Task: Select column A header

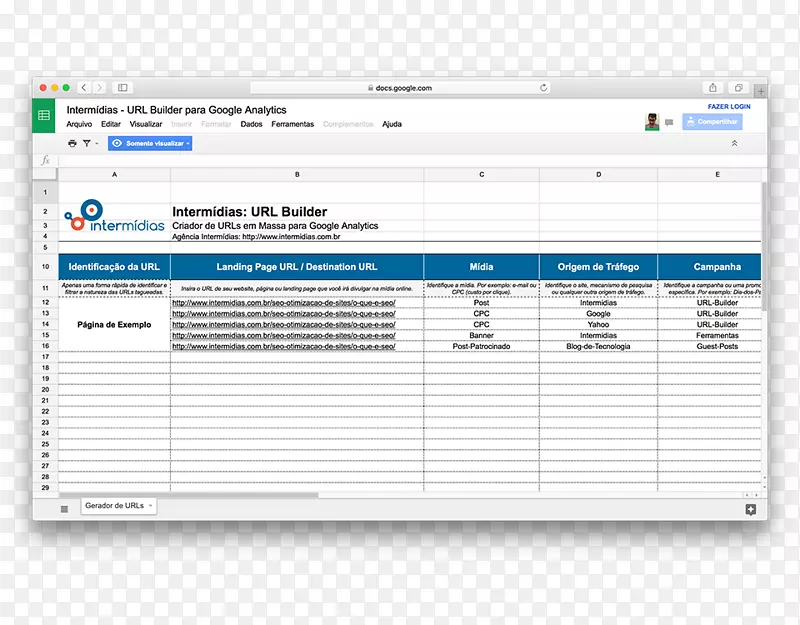Action: (114, 174)
